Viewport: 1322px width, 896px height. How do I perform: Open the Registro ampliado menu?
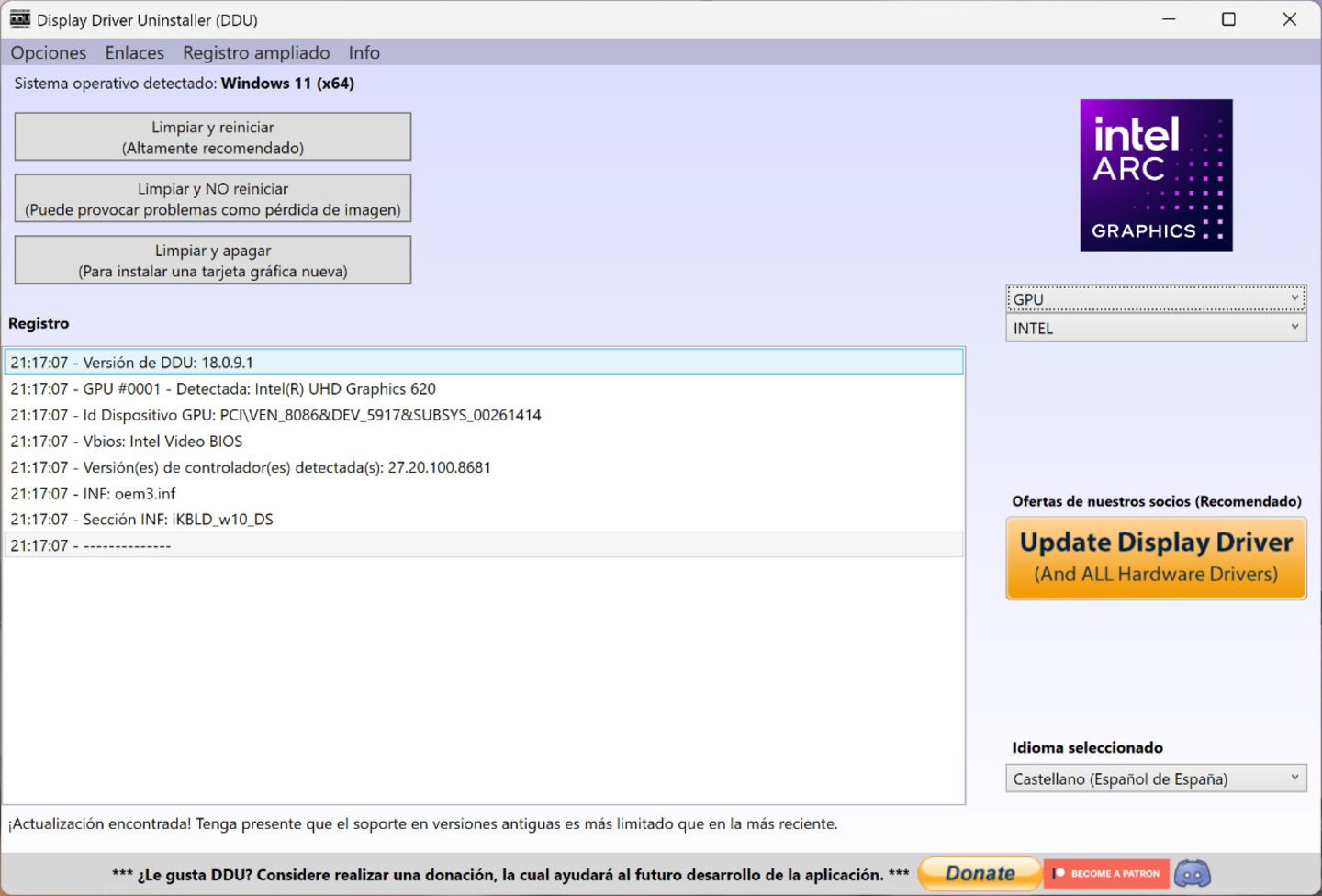(x=256, y=52)
